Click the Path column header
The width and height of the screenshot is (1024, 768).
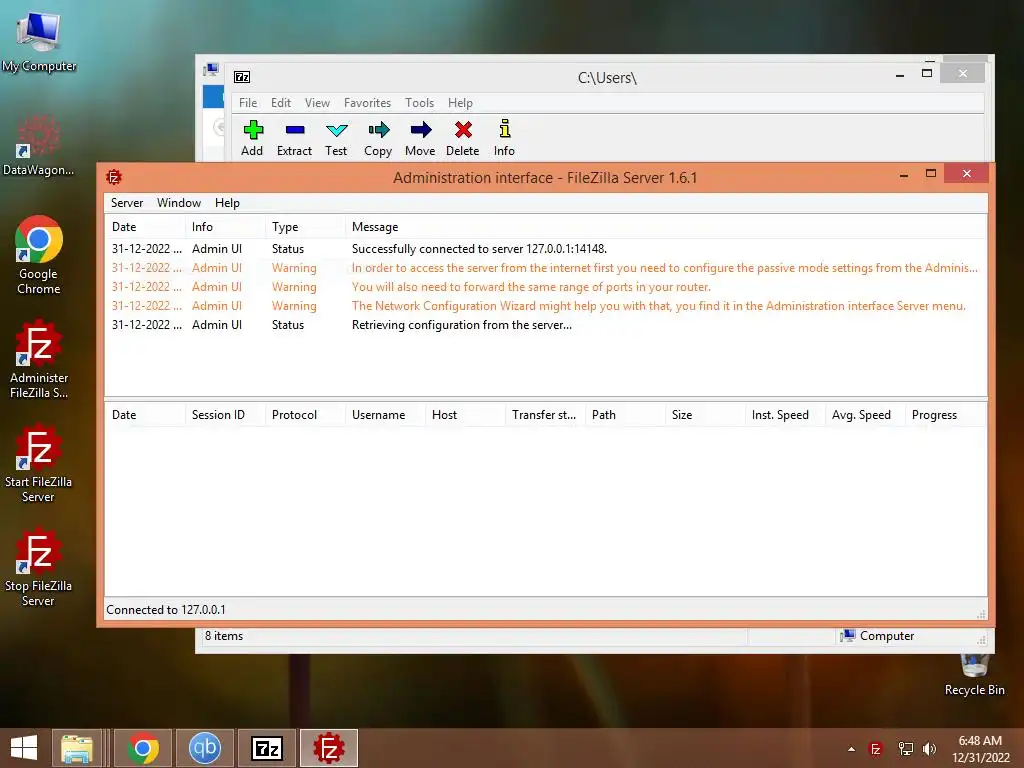tap(625, 415)
